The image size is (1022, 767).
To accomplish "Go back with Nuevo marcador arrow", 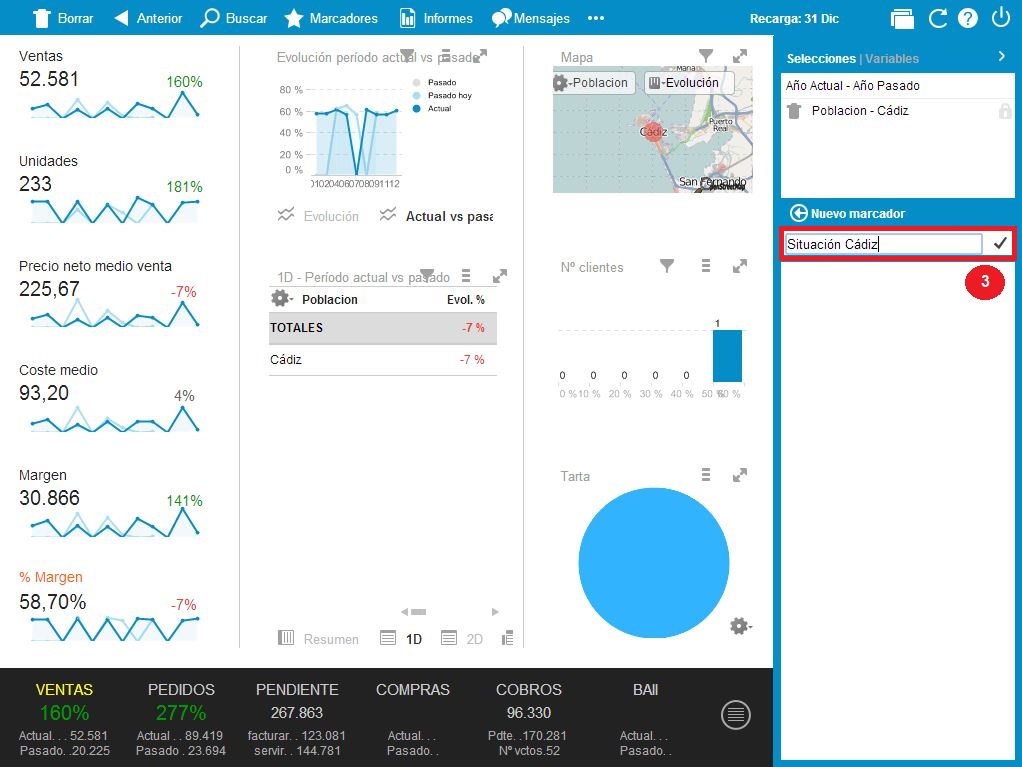I will (798, 213).
